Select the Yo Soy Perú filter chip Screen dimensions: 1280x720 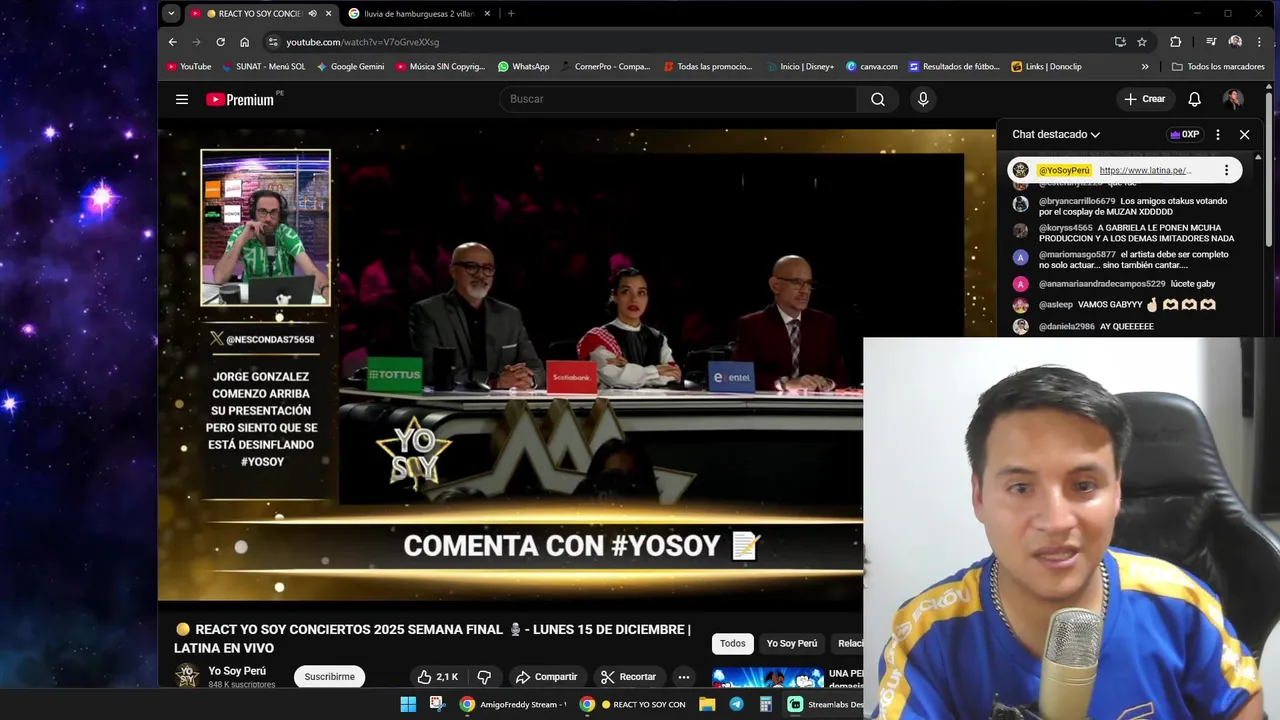tap(792, 644)
